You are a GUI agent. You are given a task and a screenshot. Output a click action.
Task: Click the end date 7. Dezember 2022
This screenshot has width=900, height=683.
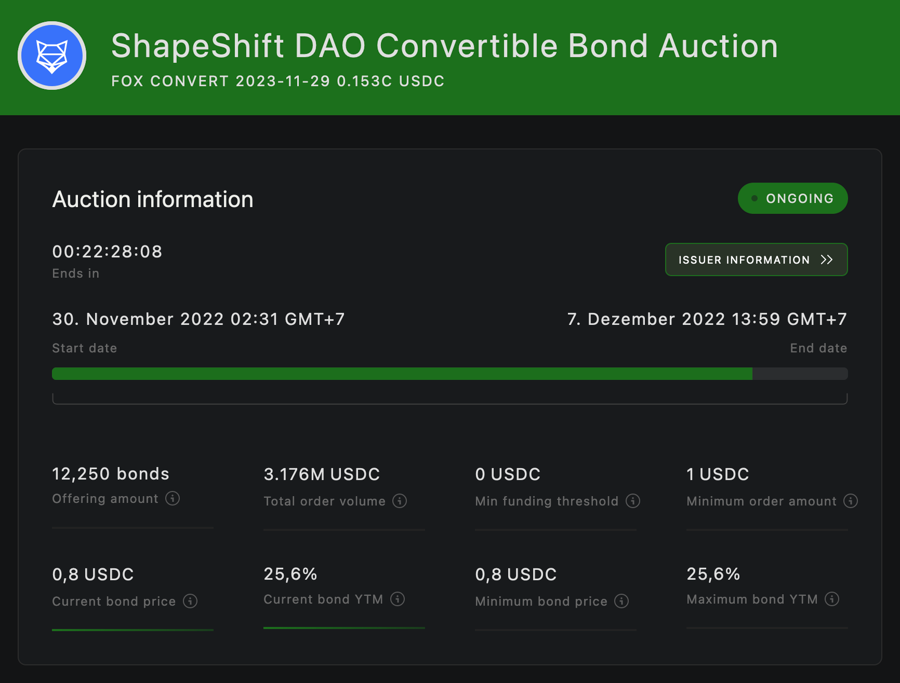tap(706, 319)
